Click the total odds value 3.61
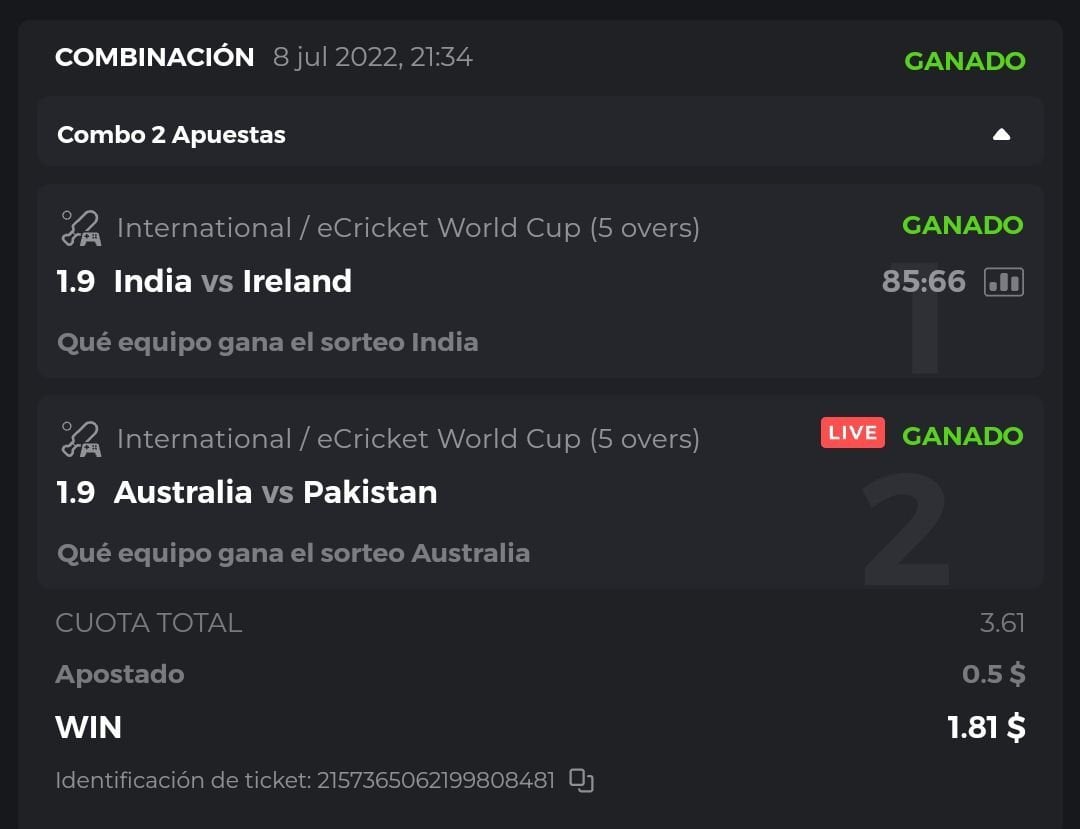The image size is (1080, 829). [1002, 623]
